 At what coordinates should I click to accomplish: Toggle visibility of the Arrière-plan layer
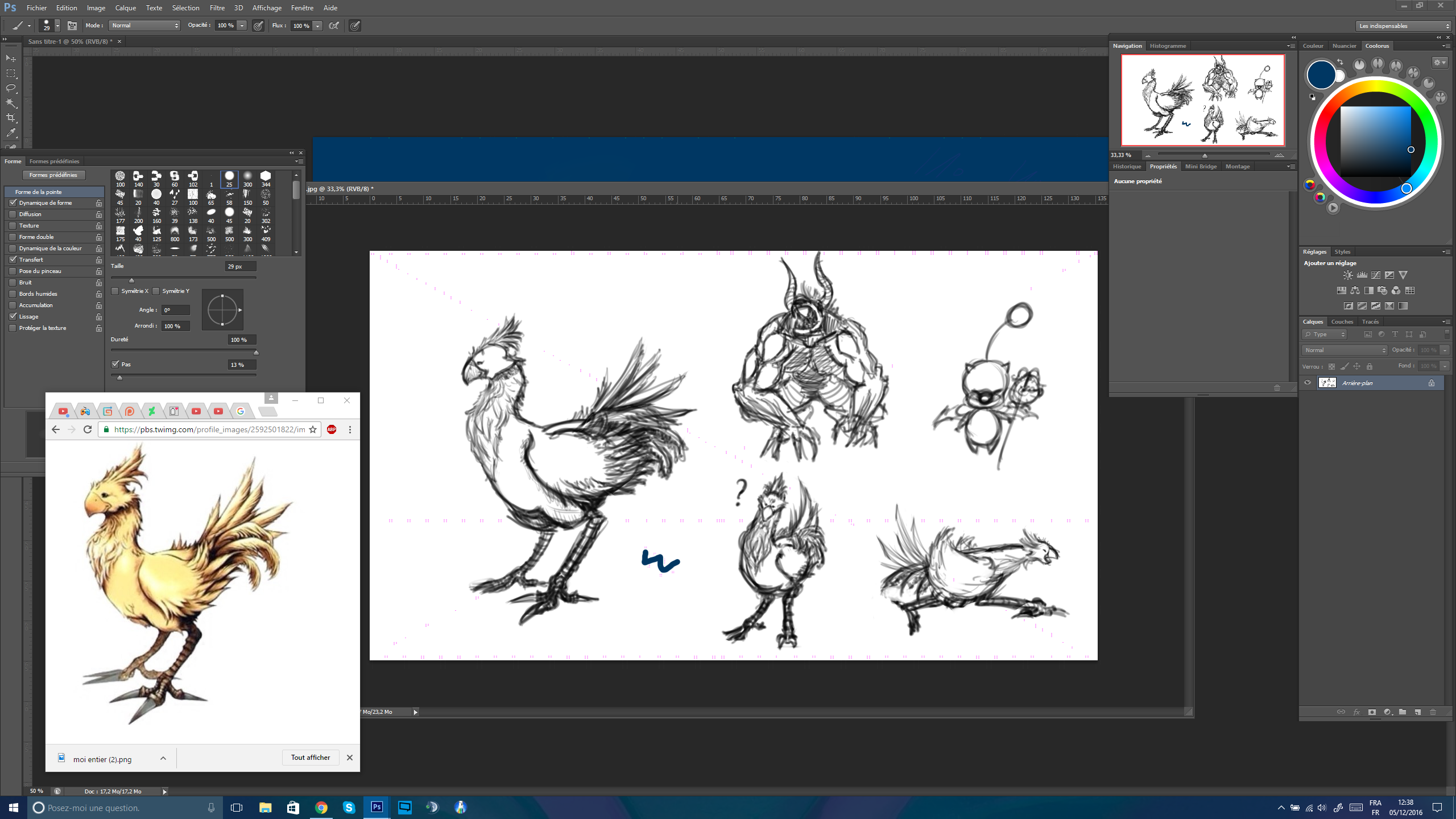click(x=1308, y=383)
